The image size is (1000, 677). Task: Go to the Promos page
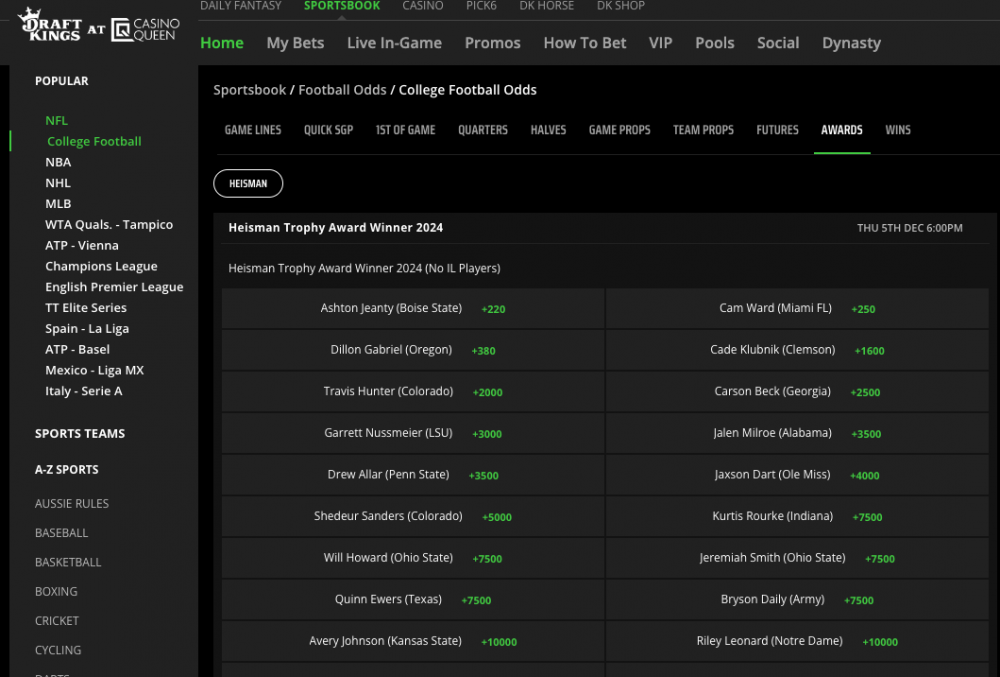click(x=492, y=43)
